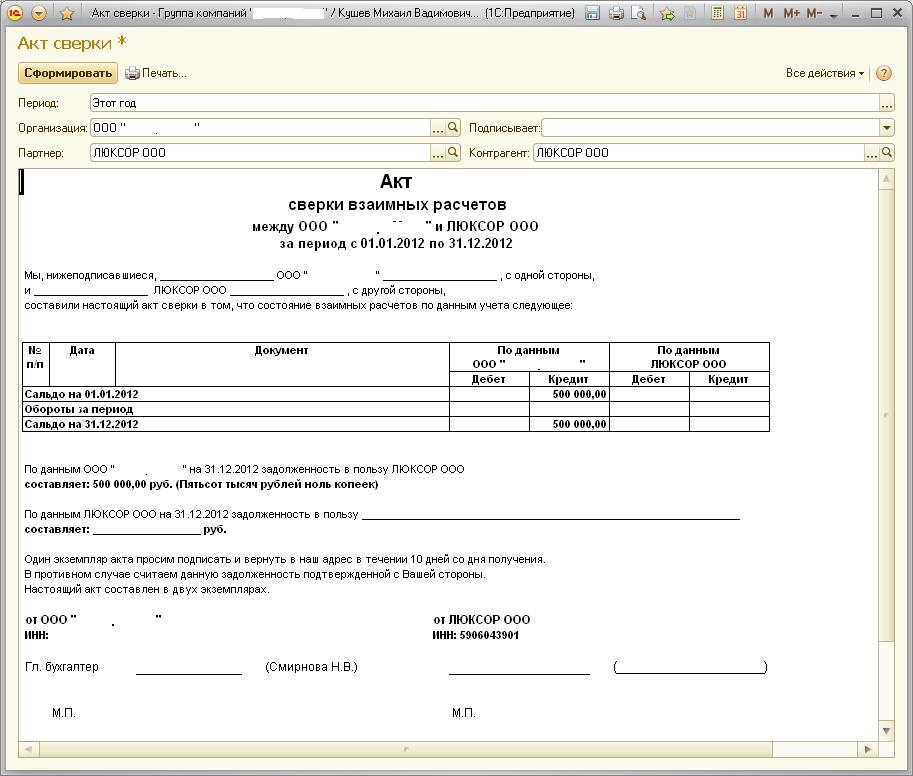Click the Контрагент field ЛЮКСОР ООО
Viewport: 913px width, 776px height.
(x=698, y=153)
